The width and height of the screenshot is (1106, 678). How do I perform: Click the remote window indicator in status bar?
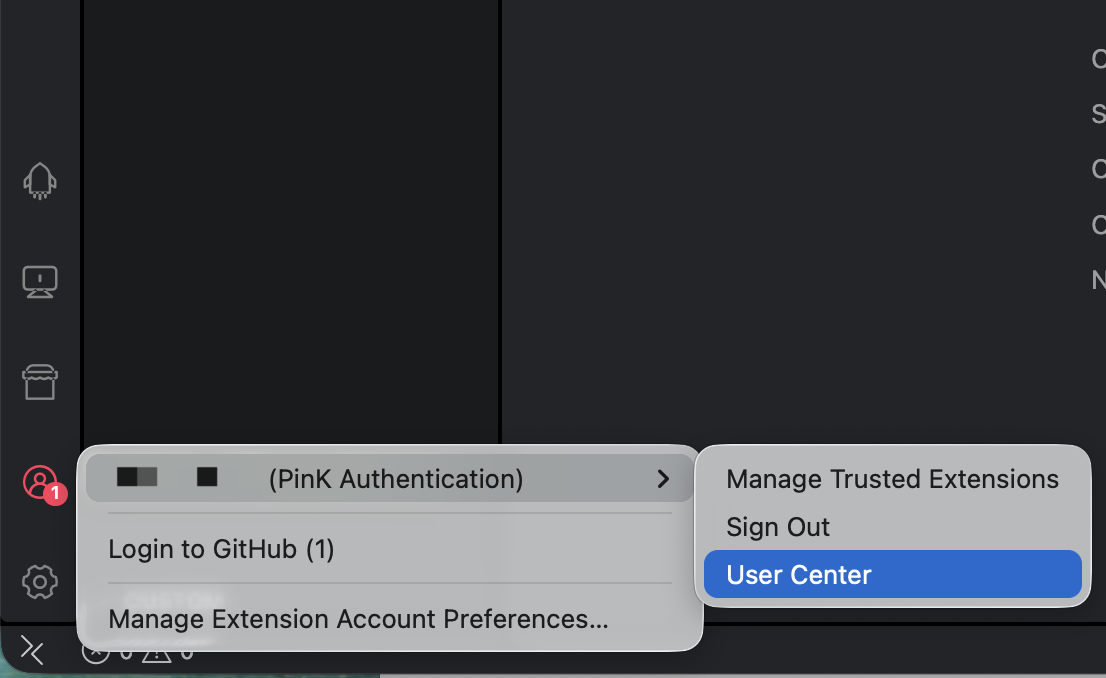pyautogui.click(x=32, y=652)
